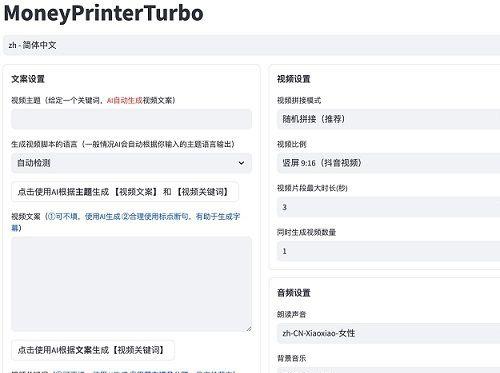Click the 背景音乐 label
This screenshot has height=373, width=500.
click(292, 358)
